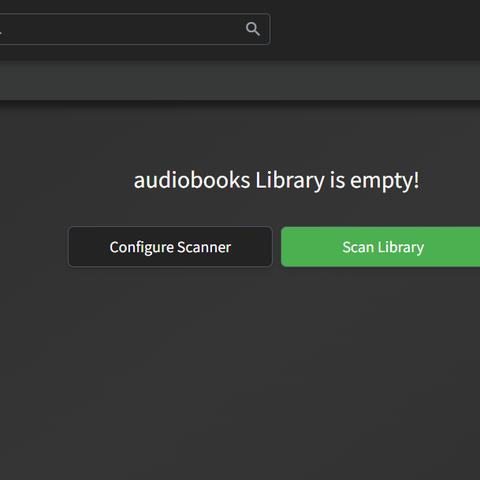
Task: Click the right end of the grey toolbar
Action: click(467, 81)
